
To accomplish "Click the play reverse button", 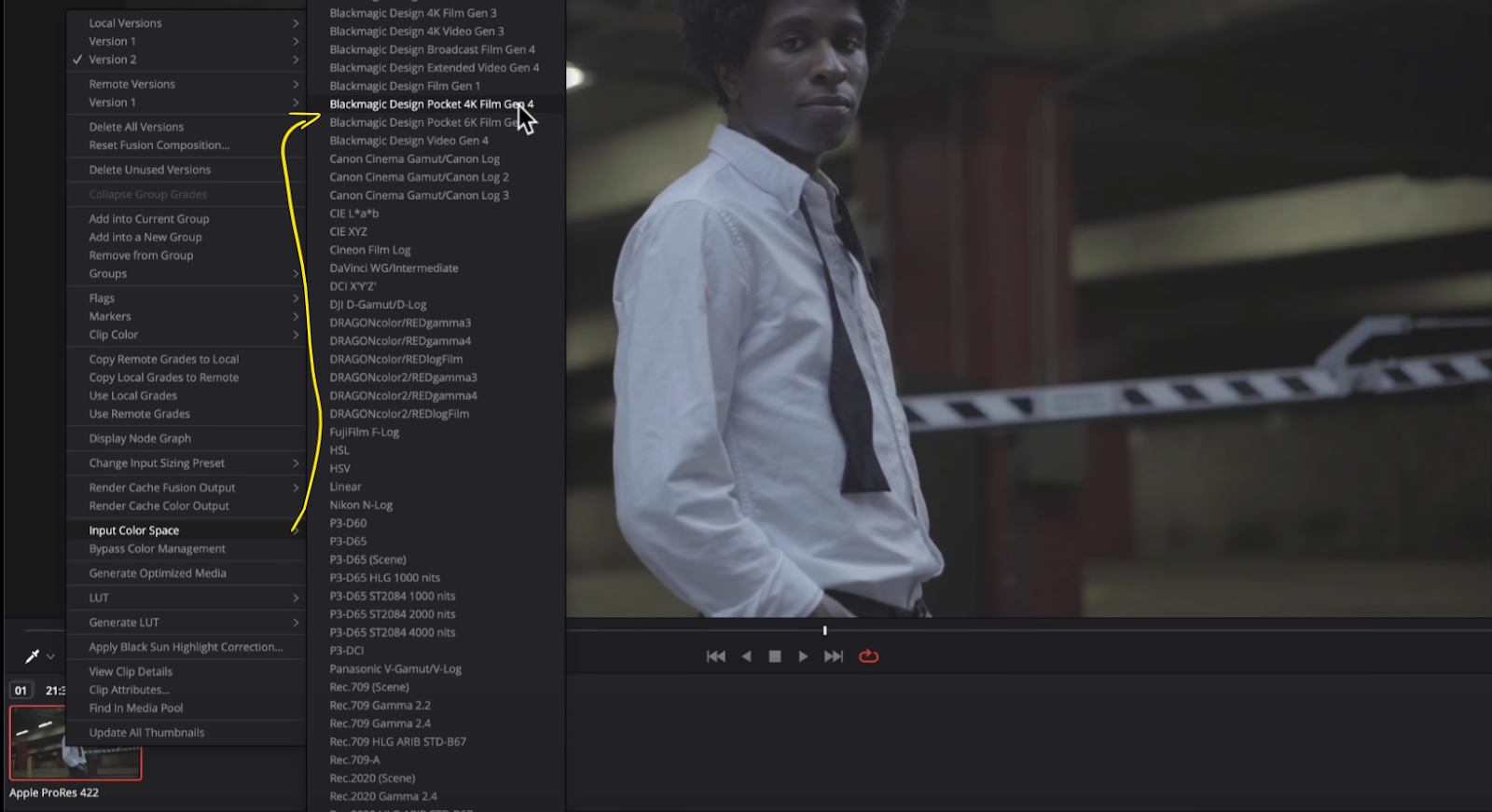I will (x=746, y=656).
